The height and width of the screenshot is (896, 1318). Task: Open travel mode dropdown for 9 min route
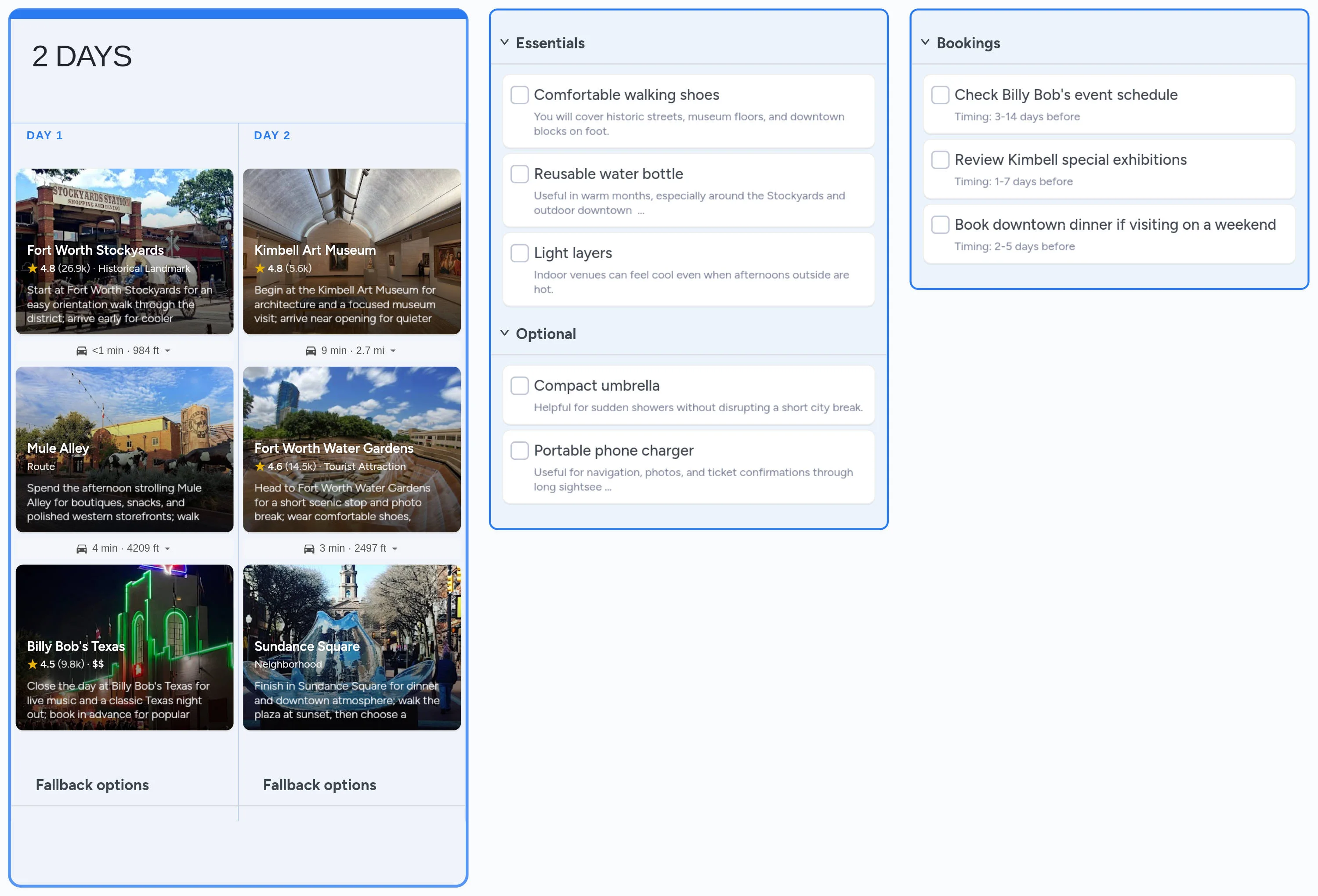point(393,351)
